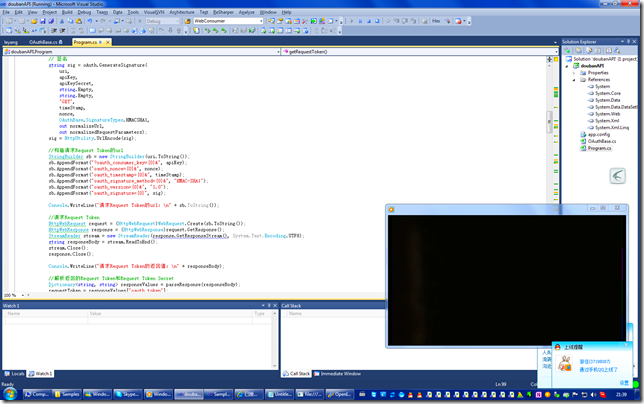
Task: Click Show All Files in Solution Explorer
Action: (x=579, y=50)
